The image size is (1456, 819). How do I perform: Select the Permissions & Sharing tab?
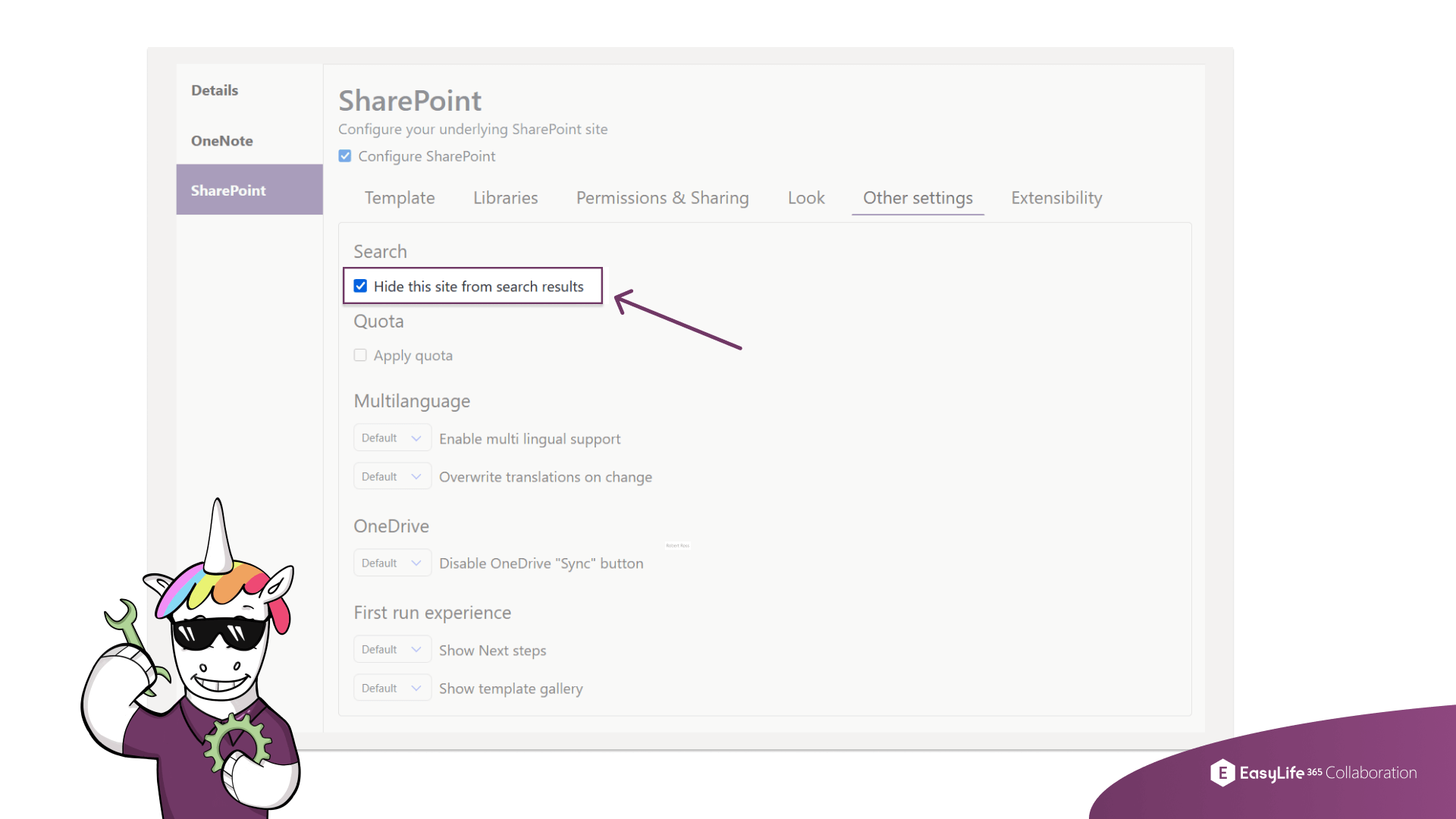click(x=662, y=198)
